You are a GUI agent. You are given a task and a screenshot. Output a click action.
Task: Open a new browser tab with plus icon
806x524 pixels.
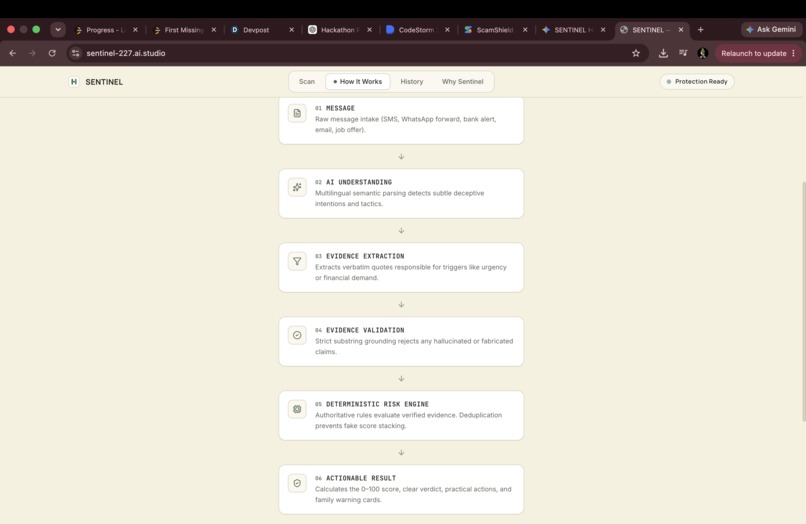pos(701,30)
